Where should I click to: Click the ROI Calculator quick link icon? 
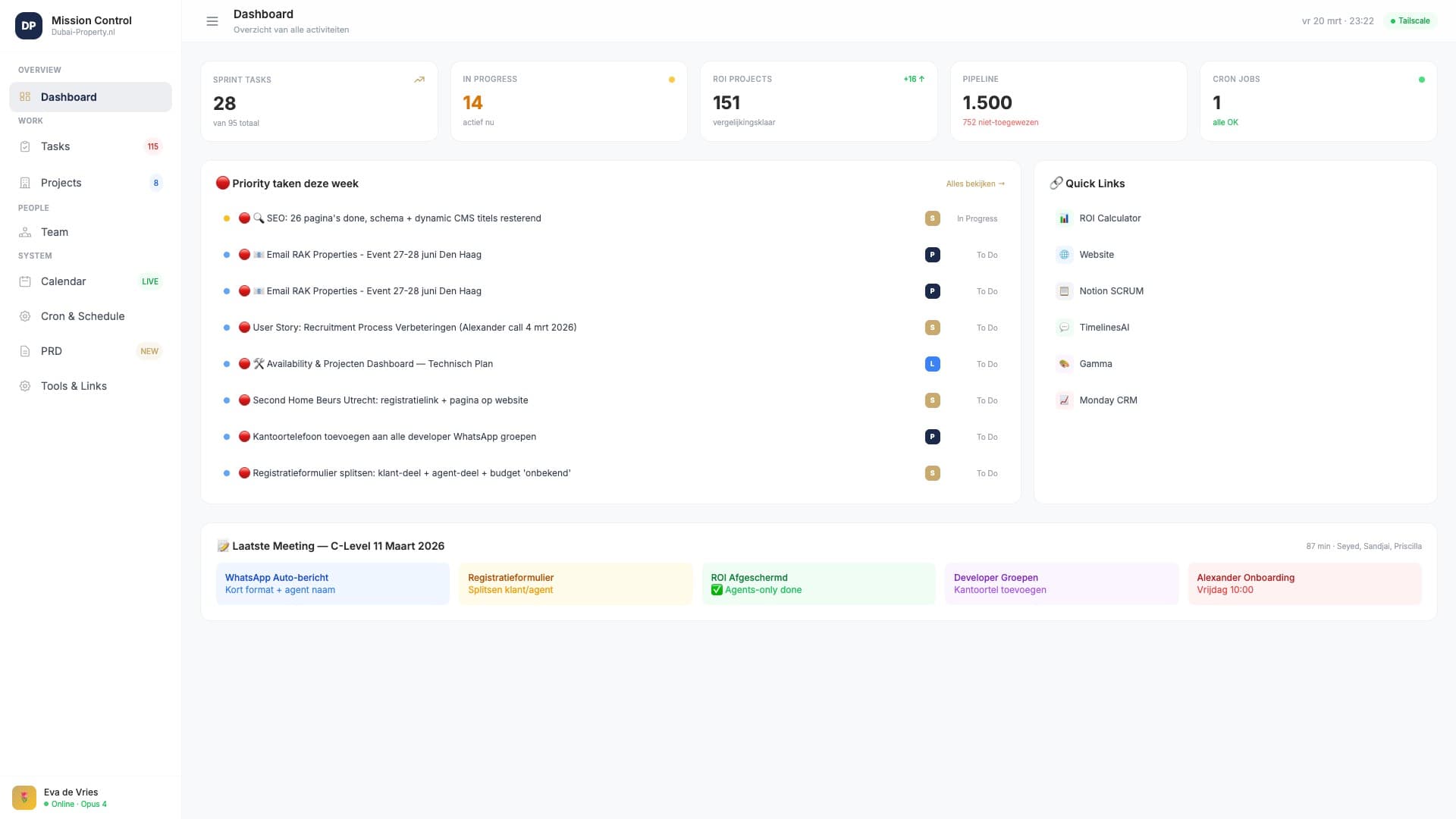pyautogui.click(x=1064, y=218)
